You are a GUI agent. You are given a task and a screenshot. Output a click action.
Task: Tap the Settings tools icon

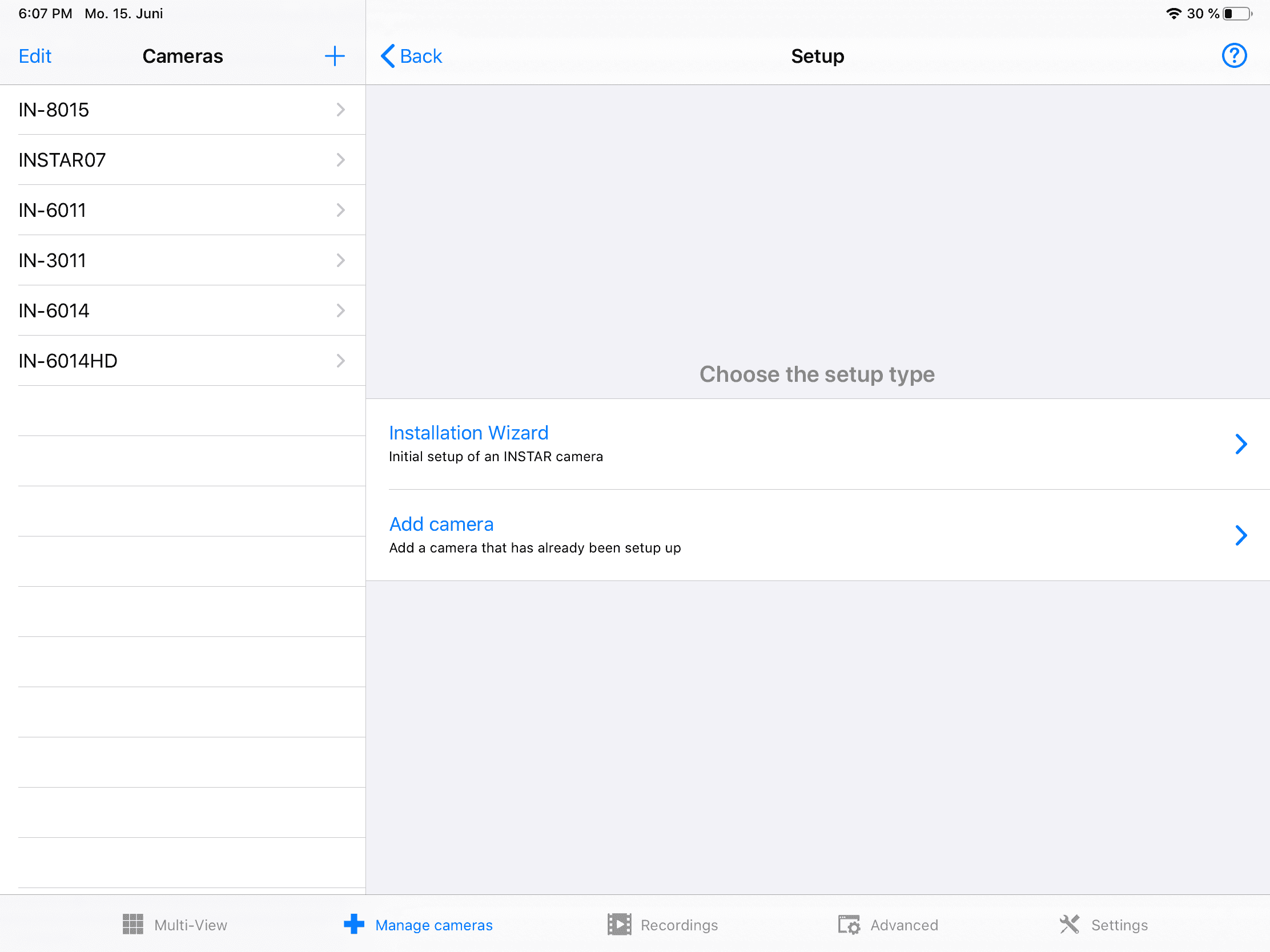[1069, 925]
